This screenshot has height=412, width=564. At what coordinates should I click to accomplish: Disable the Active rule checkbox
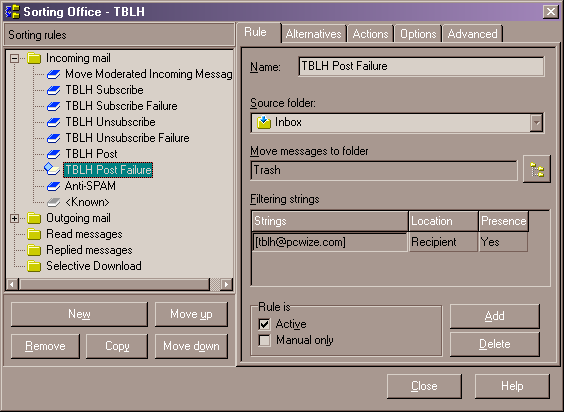(264, 324)
